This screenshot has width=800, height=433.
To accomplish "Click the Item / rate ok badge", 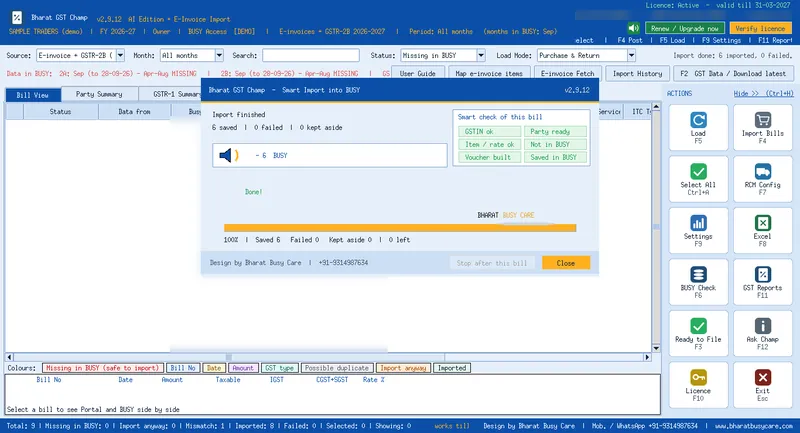I will coord(489,144).
